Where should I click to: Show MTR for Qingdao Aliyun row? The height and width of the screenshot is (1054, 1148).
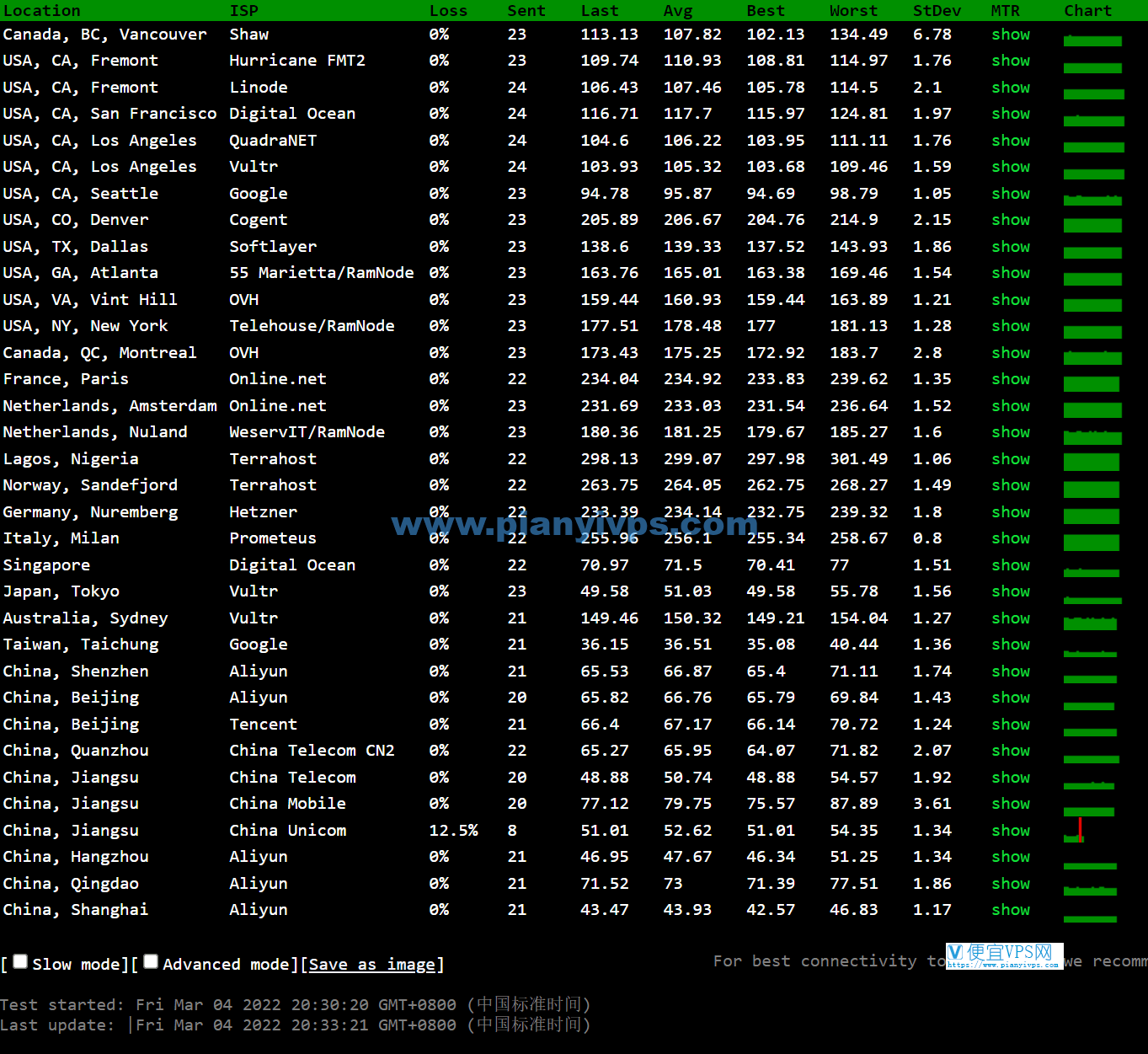pos(1011,884)
